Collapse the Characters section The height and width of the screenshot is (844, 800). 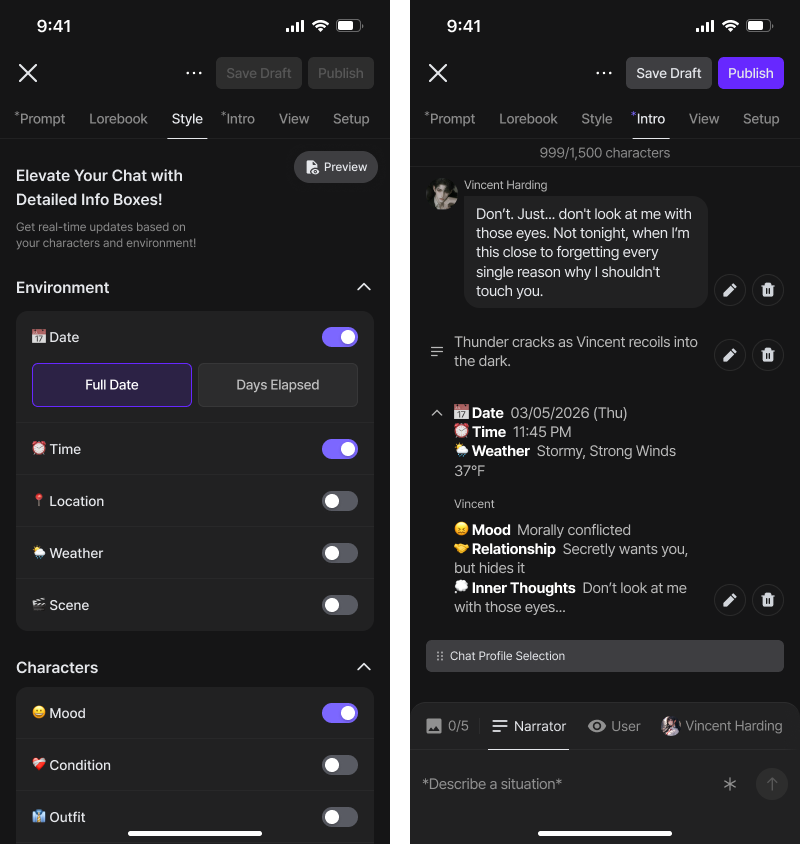coord(364,667)
